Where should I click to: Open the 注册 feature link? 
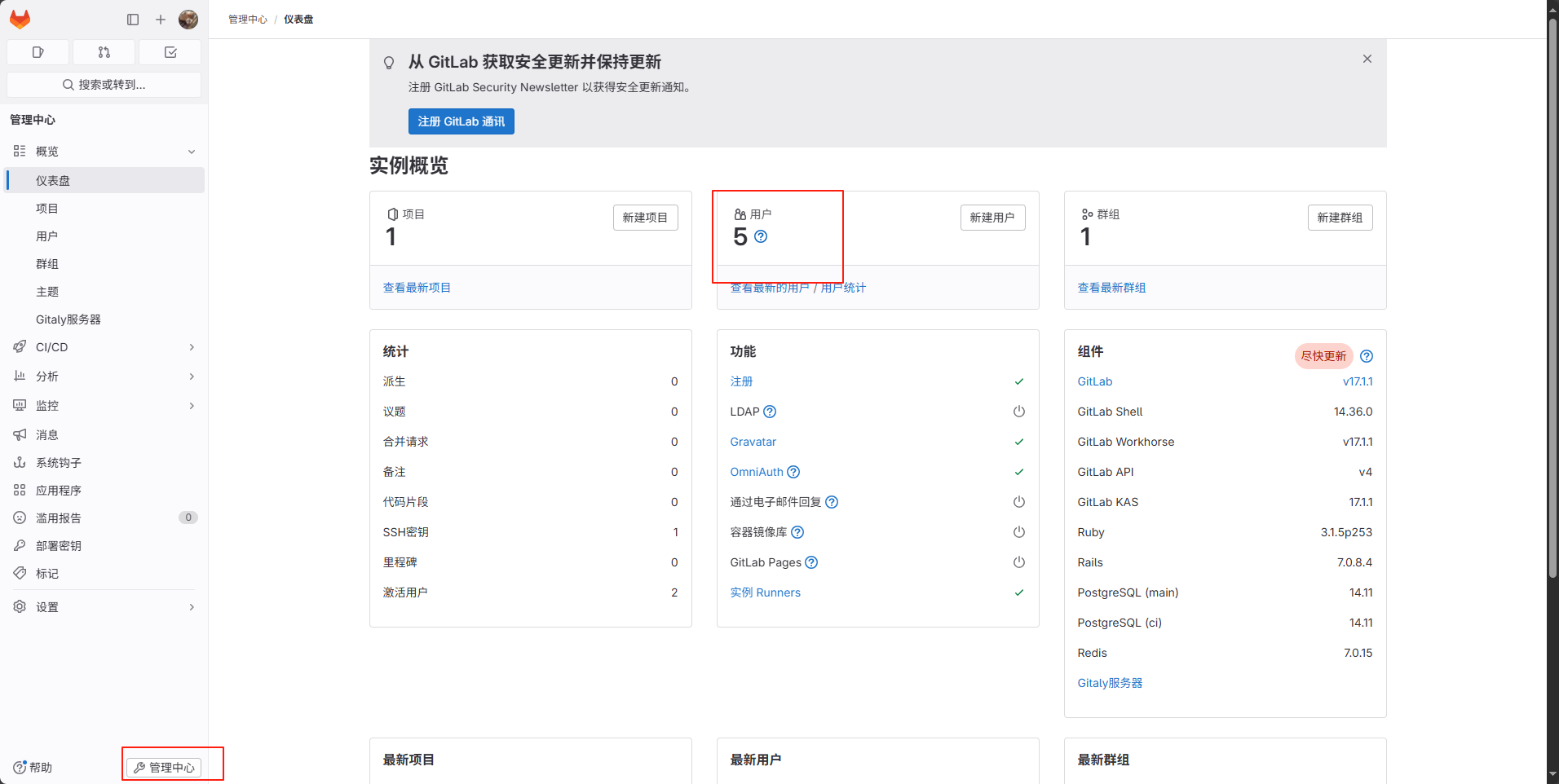click(741, 381)
